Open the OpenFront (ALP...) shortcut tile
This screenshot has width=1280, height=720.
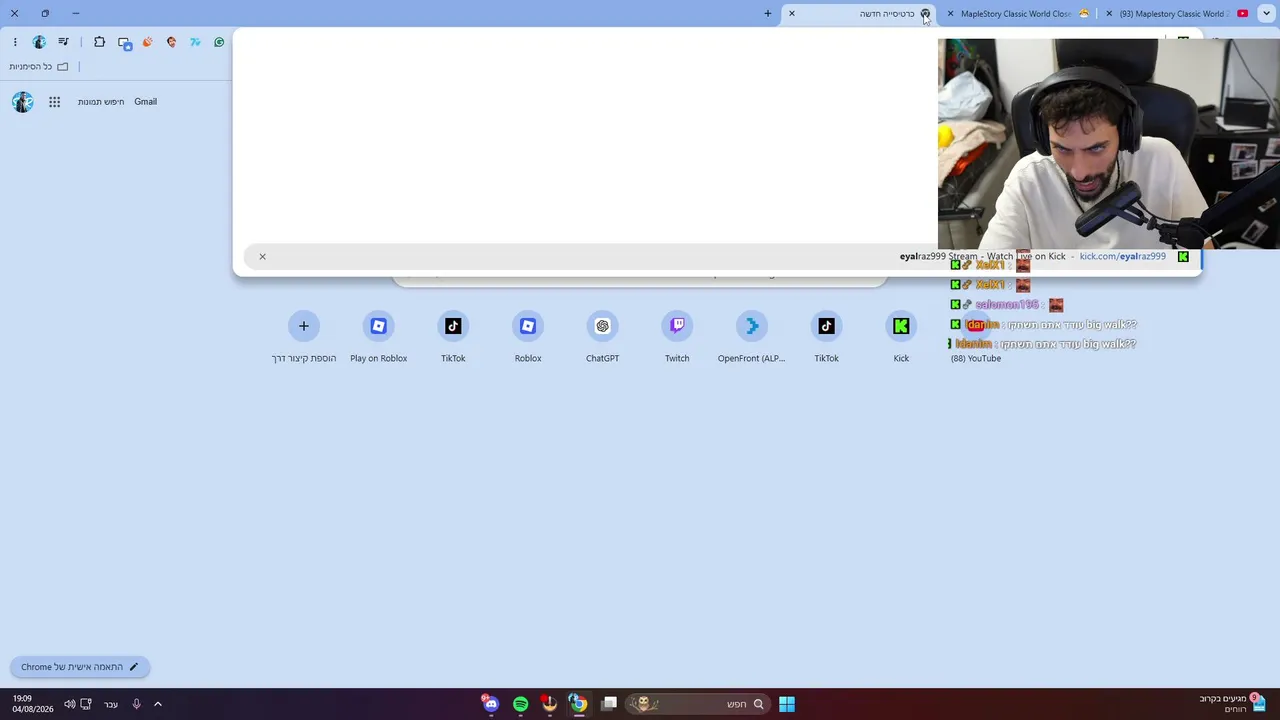pos(752,338)
